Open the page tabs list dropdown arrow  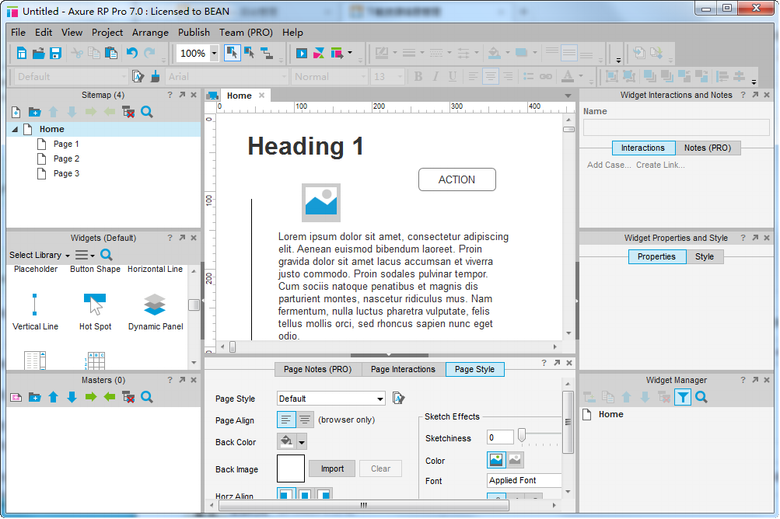tap(568, 96)
